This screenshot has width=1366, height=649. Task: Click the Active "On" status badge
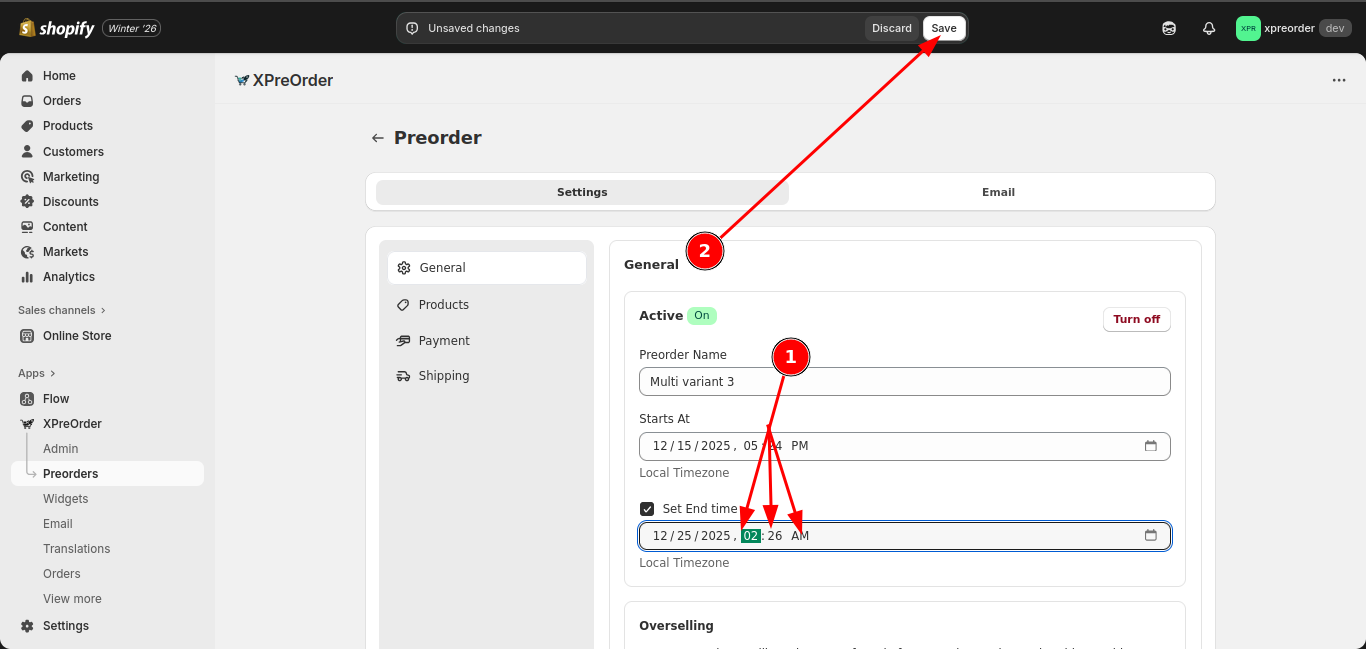click(x=702, y=316)
